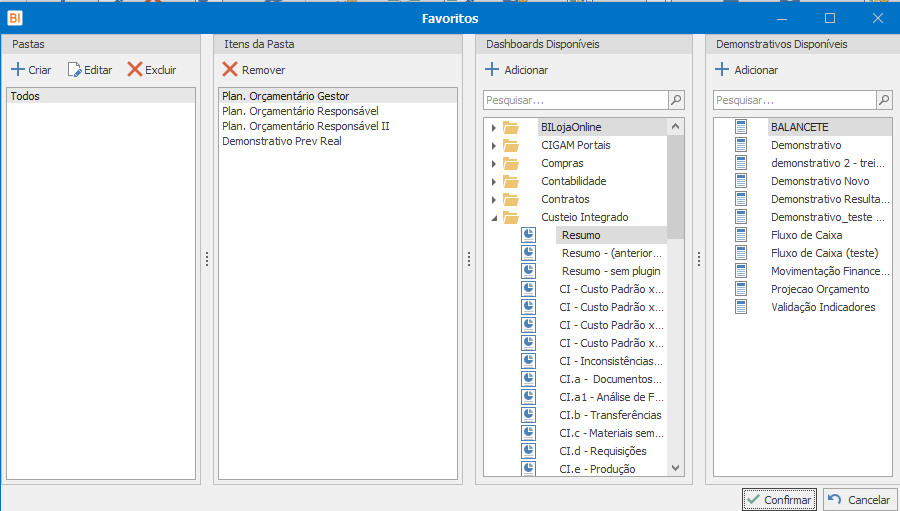Expand the Contabilidade folder node
Viewport: 900px width, 511px height.
pyautogui.click(x=493, y=182)
